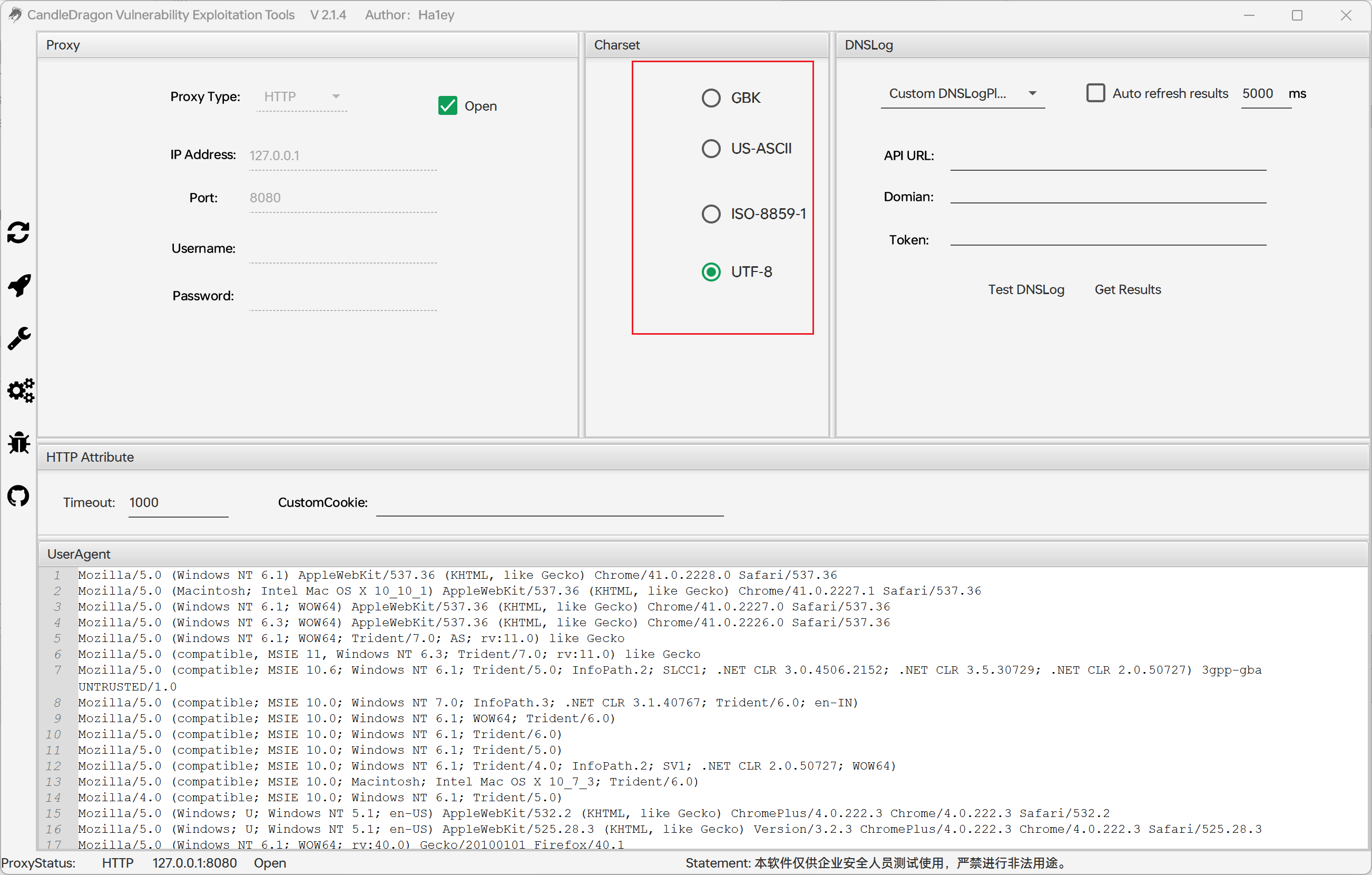Select the wrench tools sidebar icon
The image size is (1372, 875).
[19, 338]
